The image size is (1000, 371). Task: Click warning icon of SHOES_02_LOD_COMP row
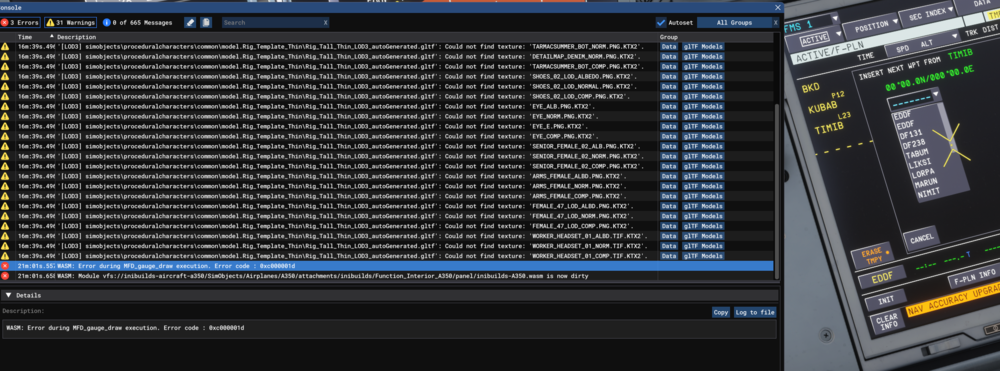pos(5,97)
